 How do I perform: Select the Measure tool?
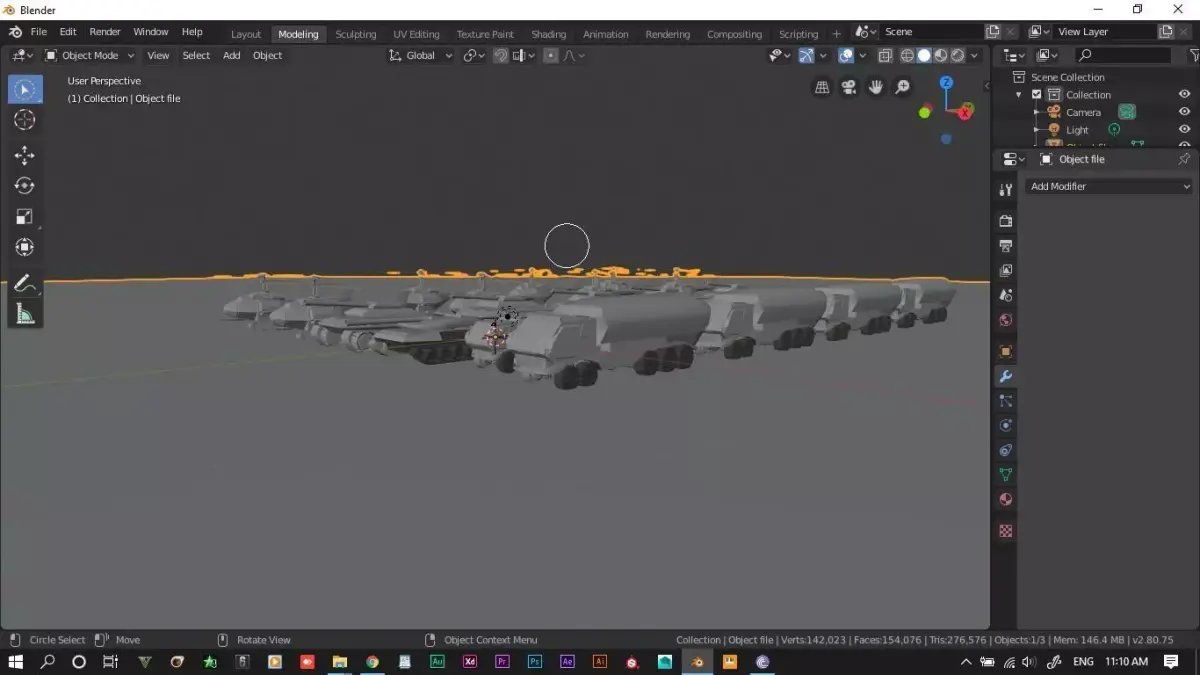(25, 315)
